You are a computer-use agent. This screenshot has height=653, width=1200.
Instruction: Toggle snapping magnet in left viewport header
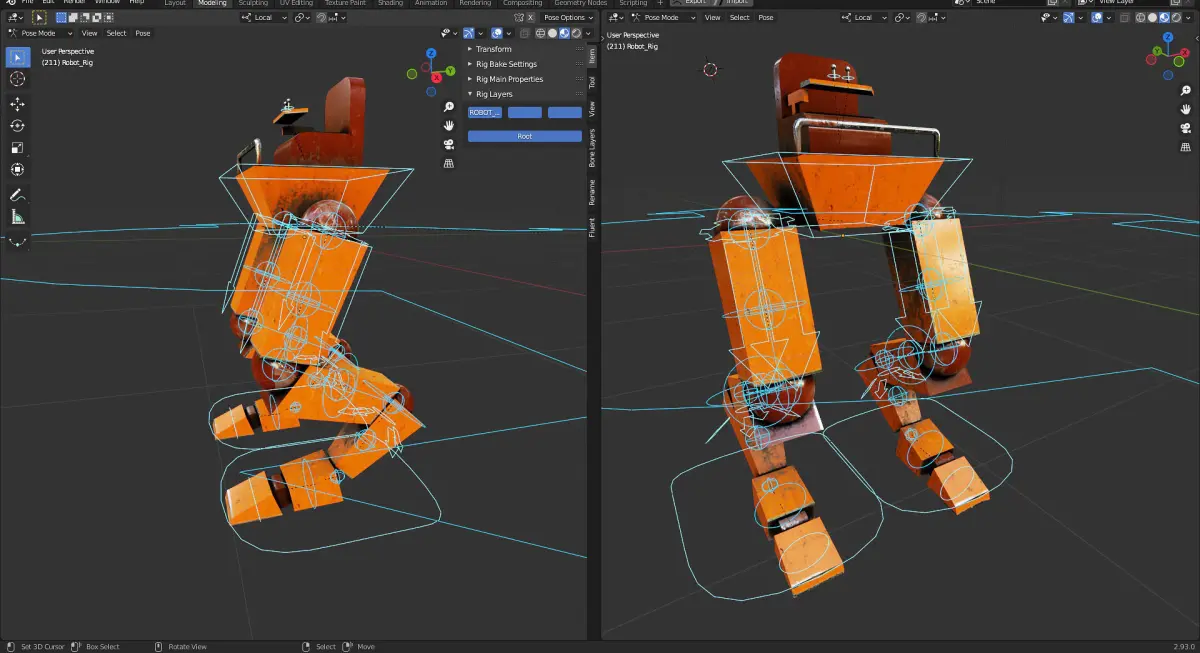click(322, 17)
